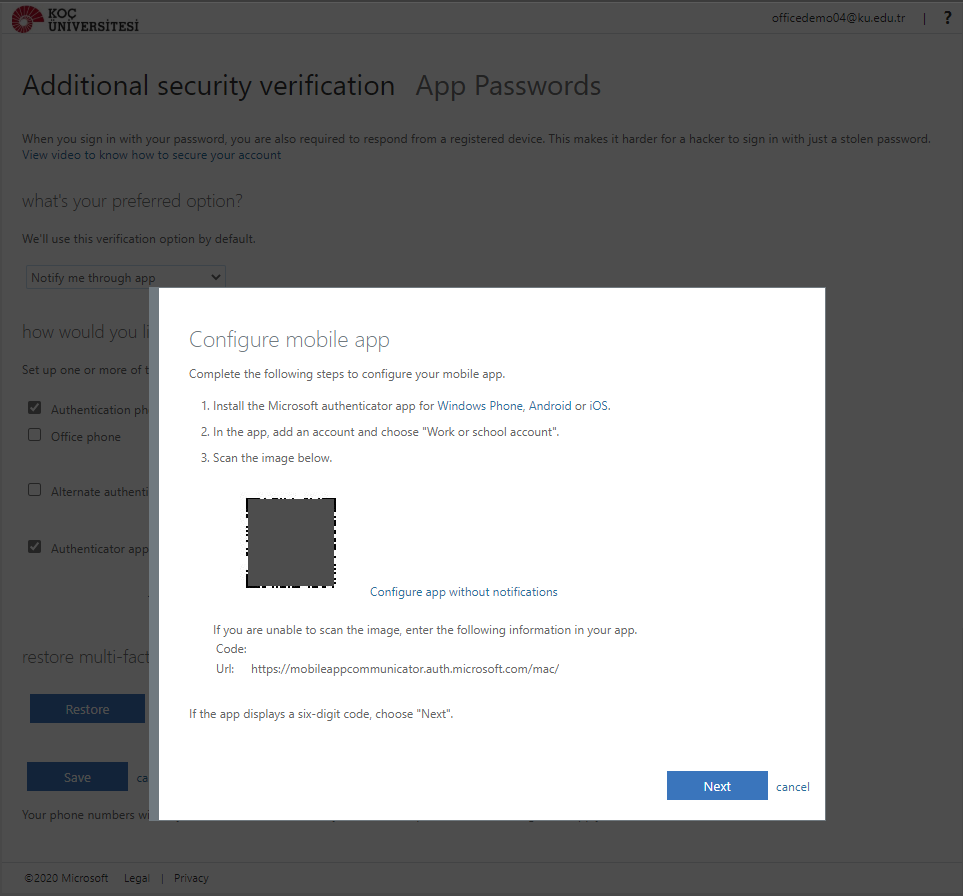963x896 pixels.
Task: Switch to the App Passwords tab
Action: pos(508,86)
